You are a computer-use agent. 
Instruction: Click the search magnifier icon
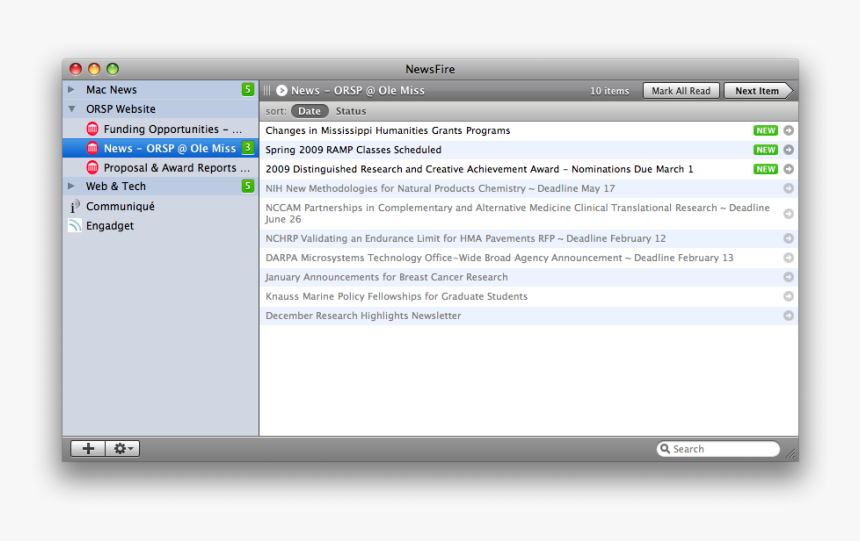point(665,449)
